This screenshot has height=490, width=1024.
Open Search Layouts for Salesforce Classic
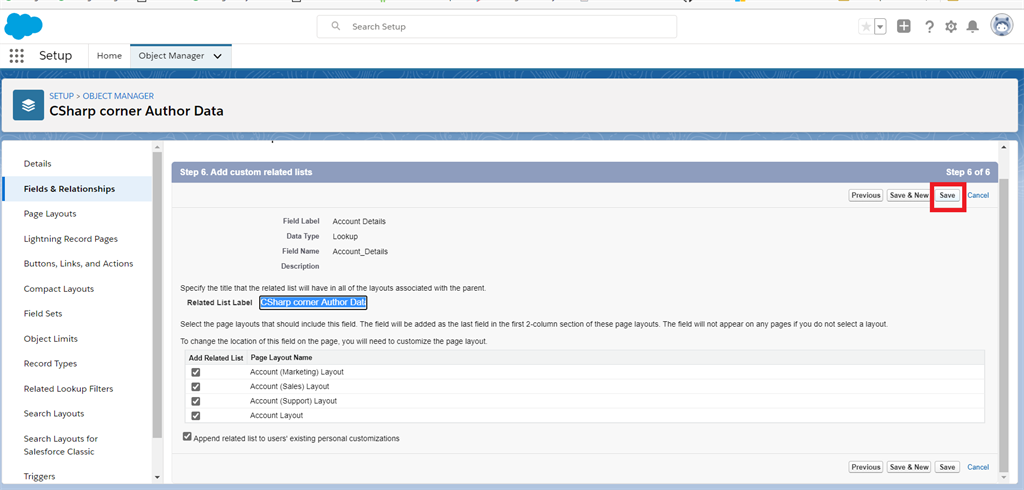pyautogui.click(x=61, y=445)
